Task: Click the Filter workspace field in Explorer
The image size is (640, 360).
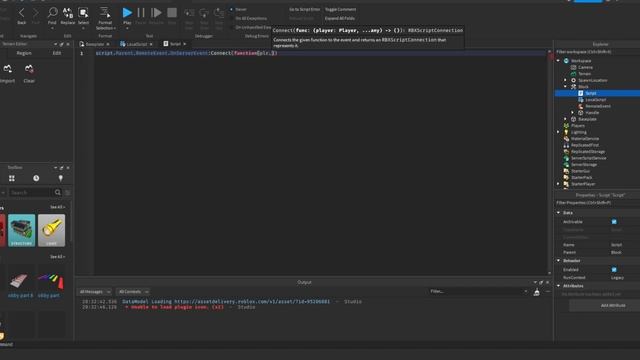Action: coord(596,52)
